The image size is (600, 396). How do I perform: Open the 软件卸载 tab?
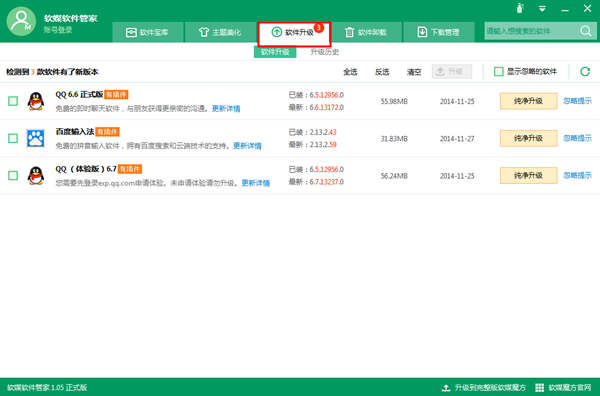(366, 32)
